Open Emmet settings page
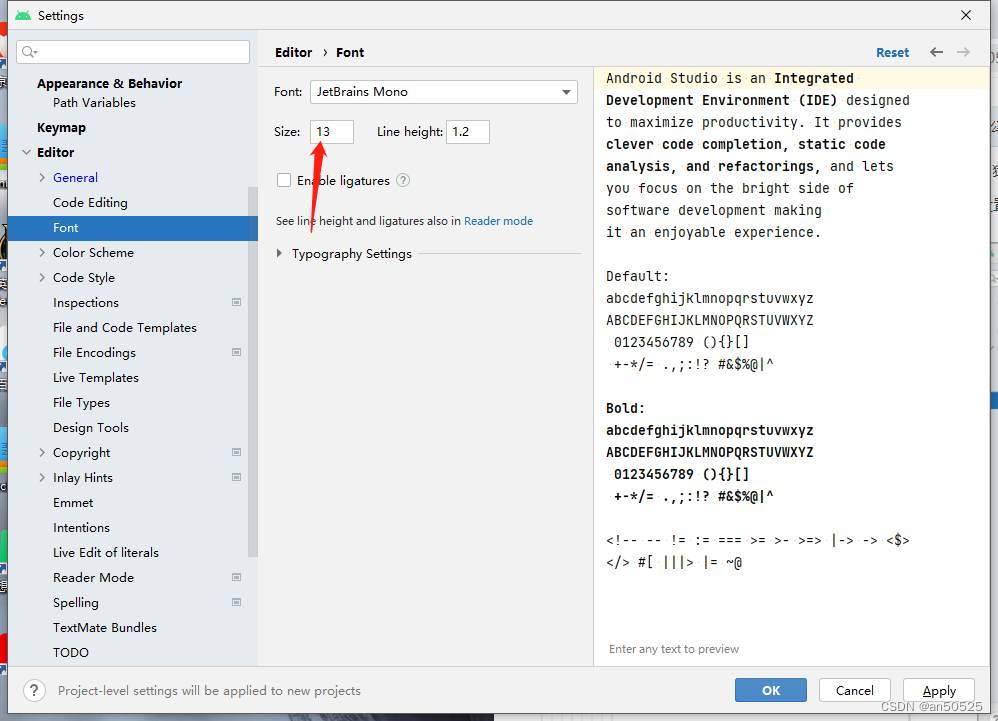 tap(73, 503)
